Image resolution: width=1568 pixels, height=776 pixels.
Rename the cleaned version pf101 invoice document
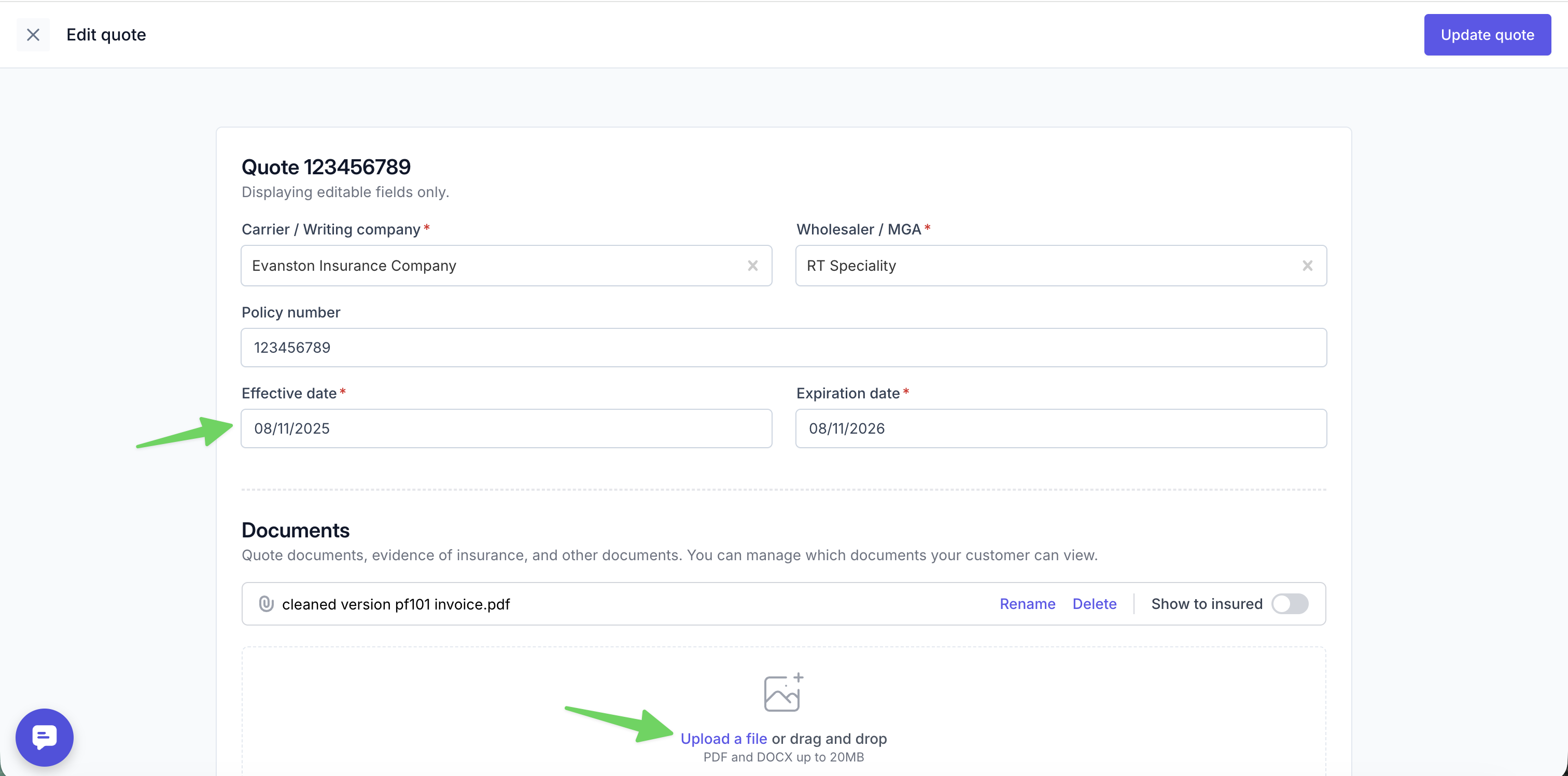[x=1027, y=604]
